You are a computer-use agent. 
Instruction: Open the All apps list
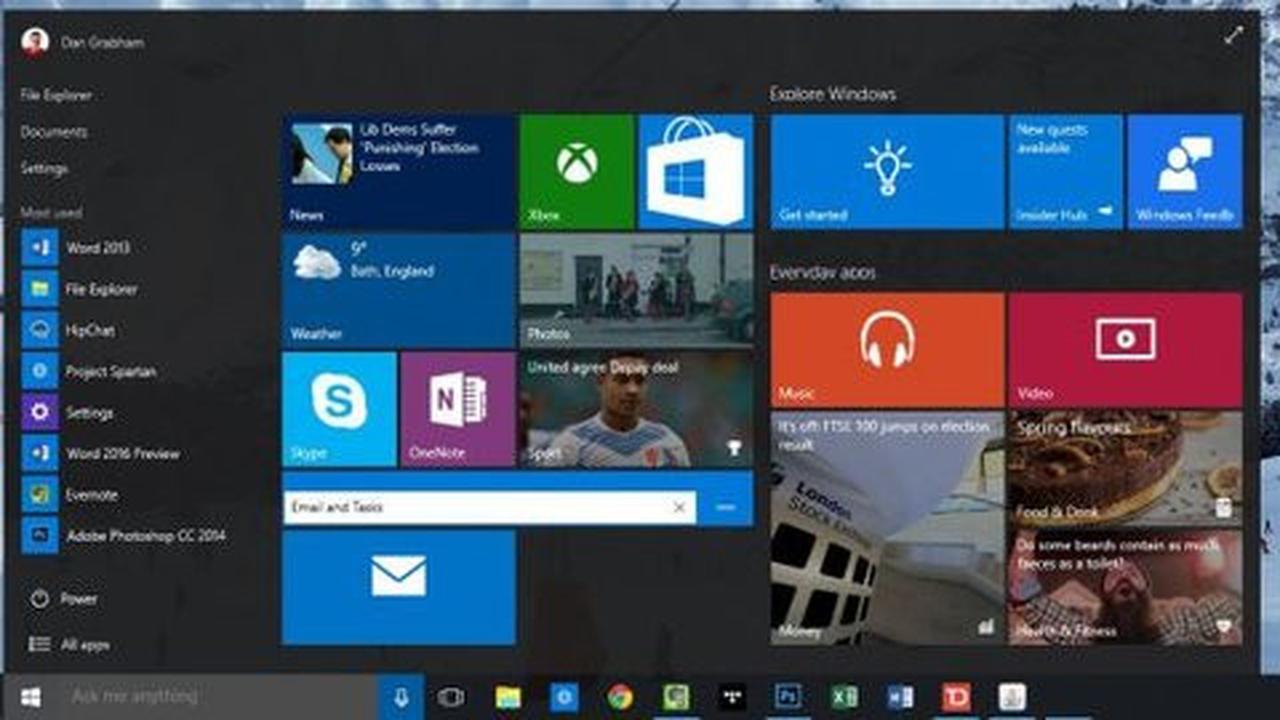click(x=70, y=645)
